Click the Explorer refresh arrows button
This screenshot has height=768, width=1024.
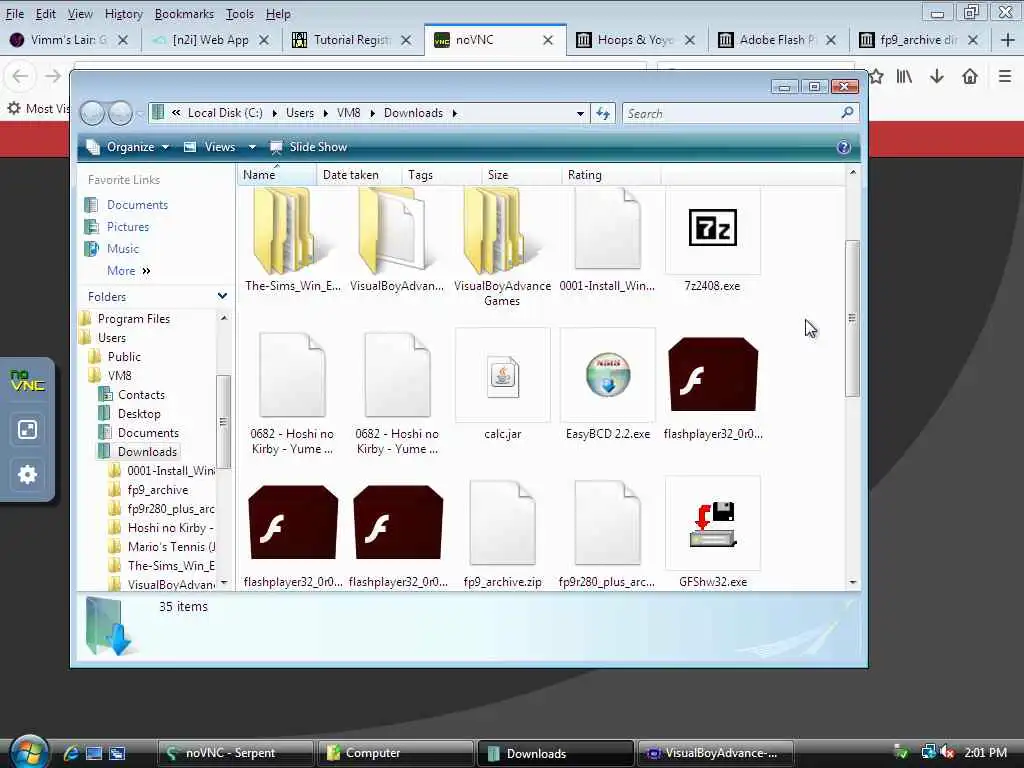[x=603, y=114]
